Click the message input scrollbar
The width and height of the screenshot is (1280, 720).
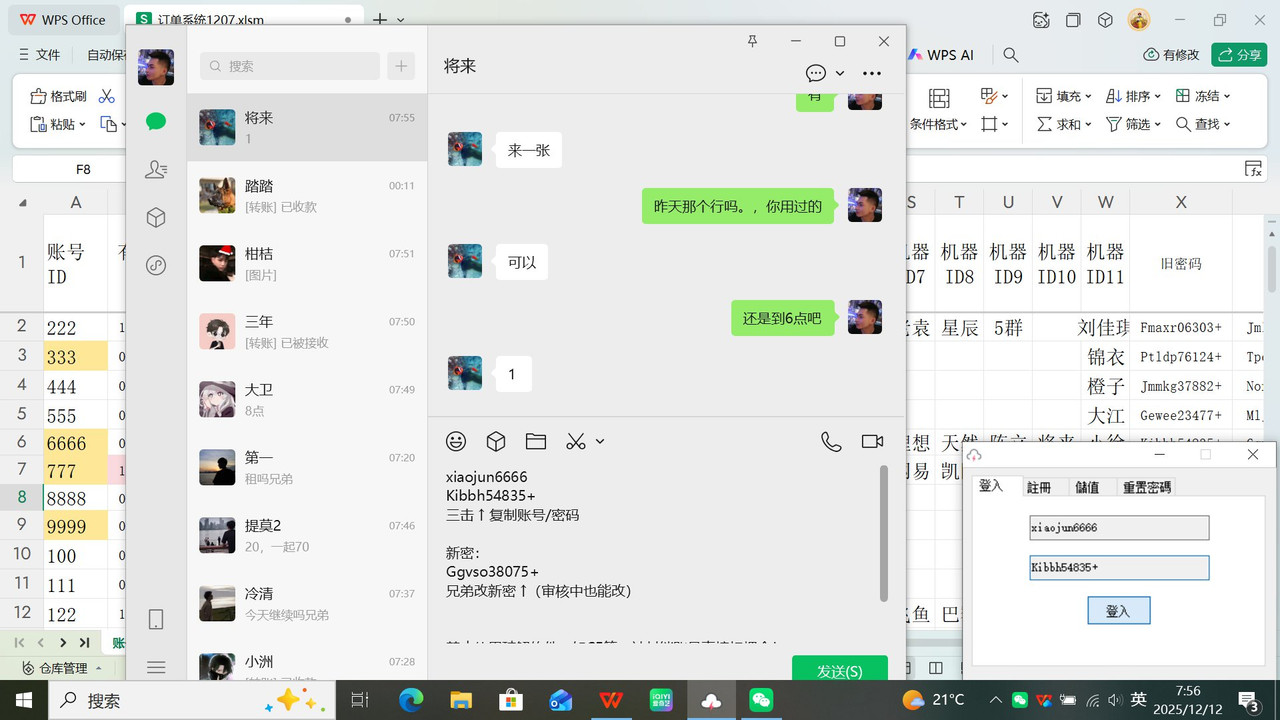[883, 533]
